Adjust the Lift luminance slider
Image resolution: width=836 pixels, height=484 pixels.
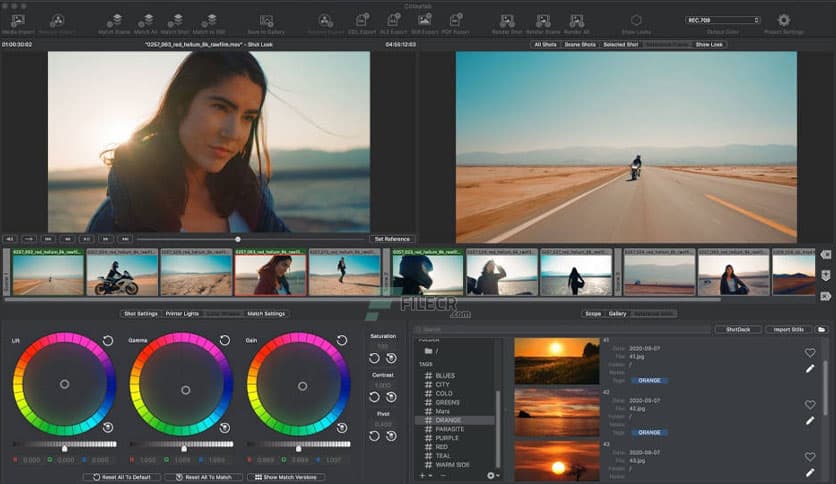(65, 448)
